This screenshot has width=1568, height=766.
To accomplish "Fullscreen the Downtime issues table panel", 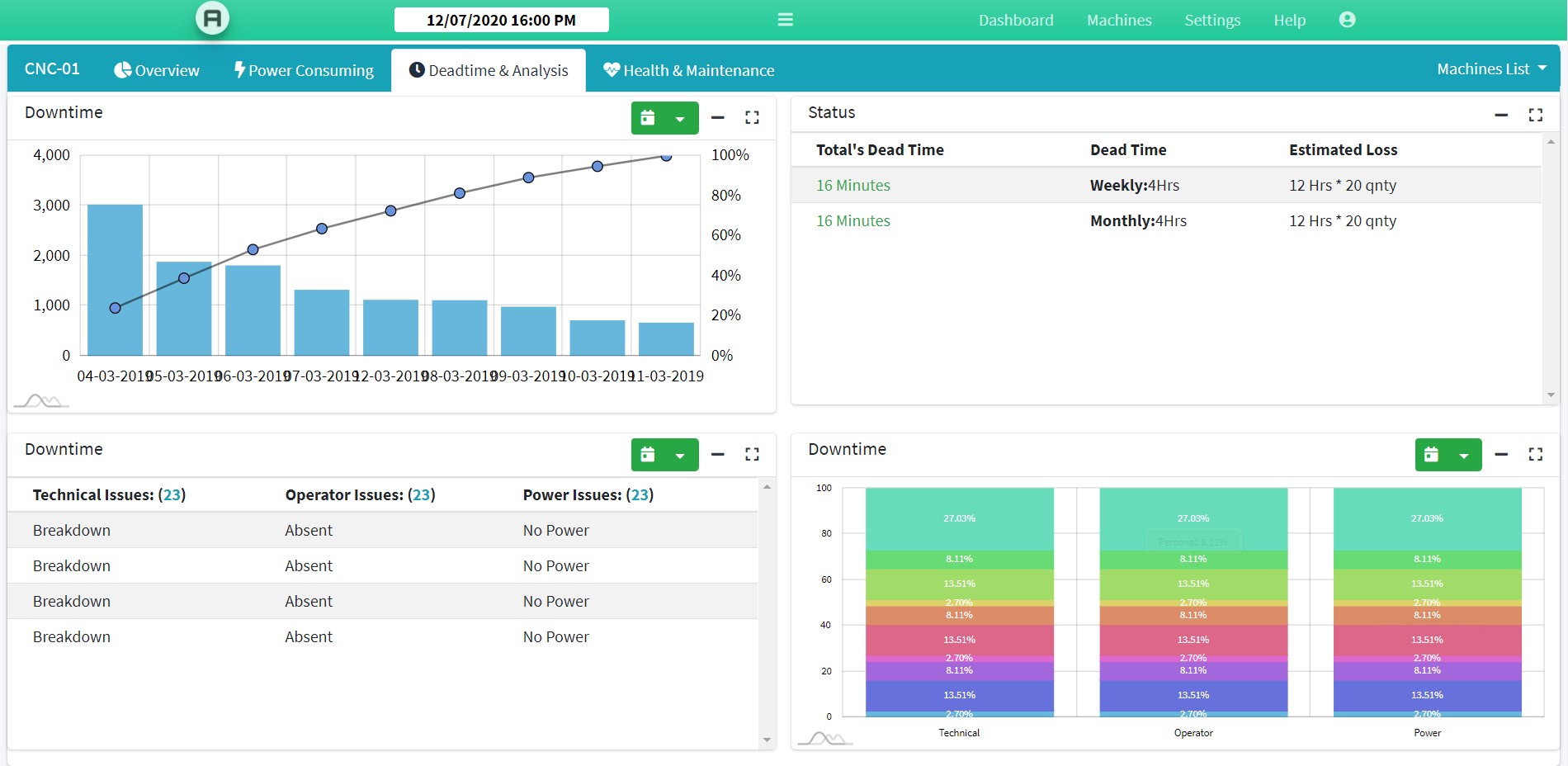I will 752,455.
